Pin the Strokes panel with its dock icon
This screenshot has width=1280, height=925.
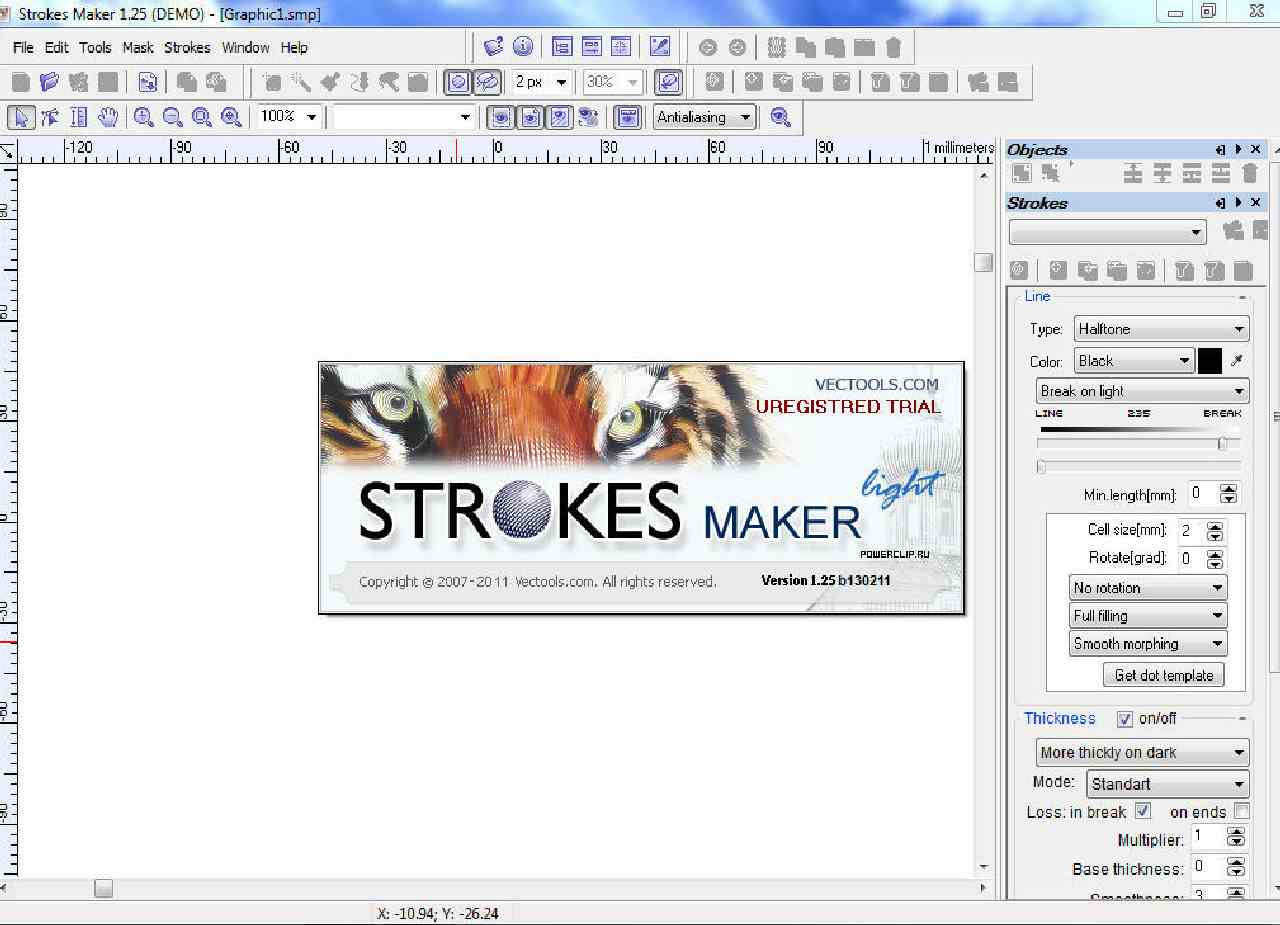(x=1221, y=203)
